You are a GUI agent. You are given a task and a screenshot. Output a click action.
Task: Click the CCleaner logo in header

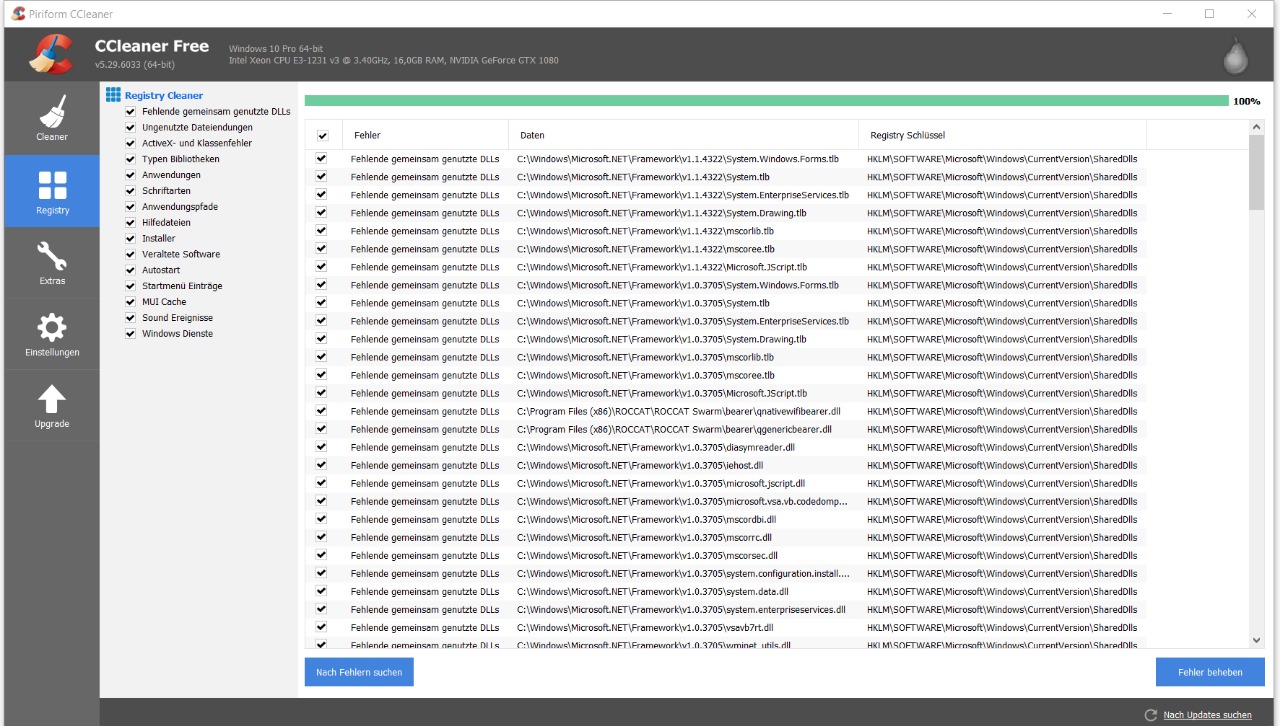[x=50, y=54]
